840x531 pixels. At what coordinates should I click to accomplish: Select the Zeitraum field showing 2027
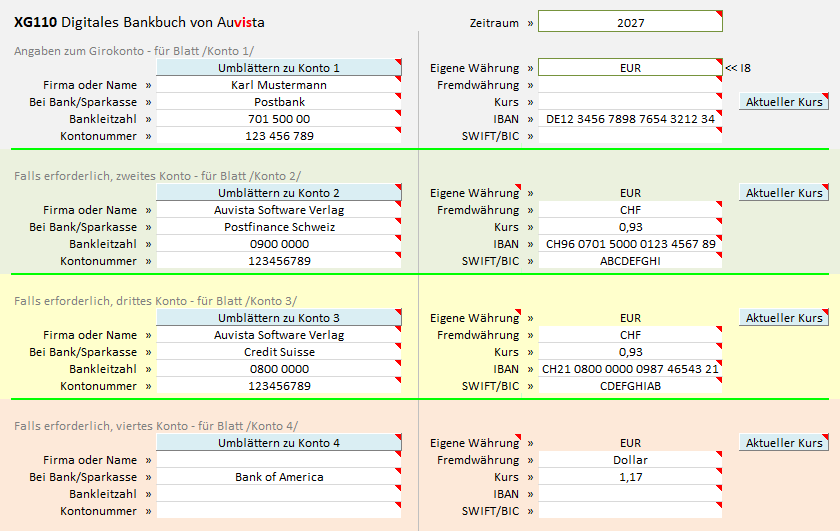[x=629, y=22]
